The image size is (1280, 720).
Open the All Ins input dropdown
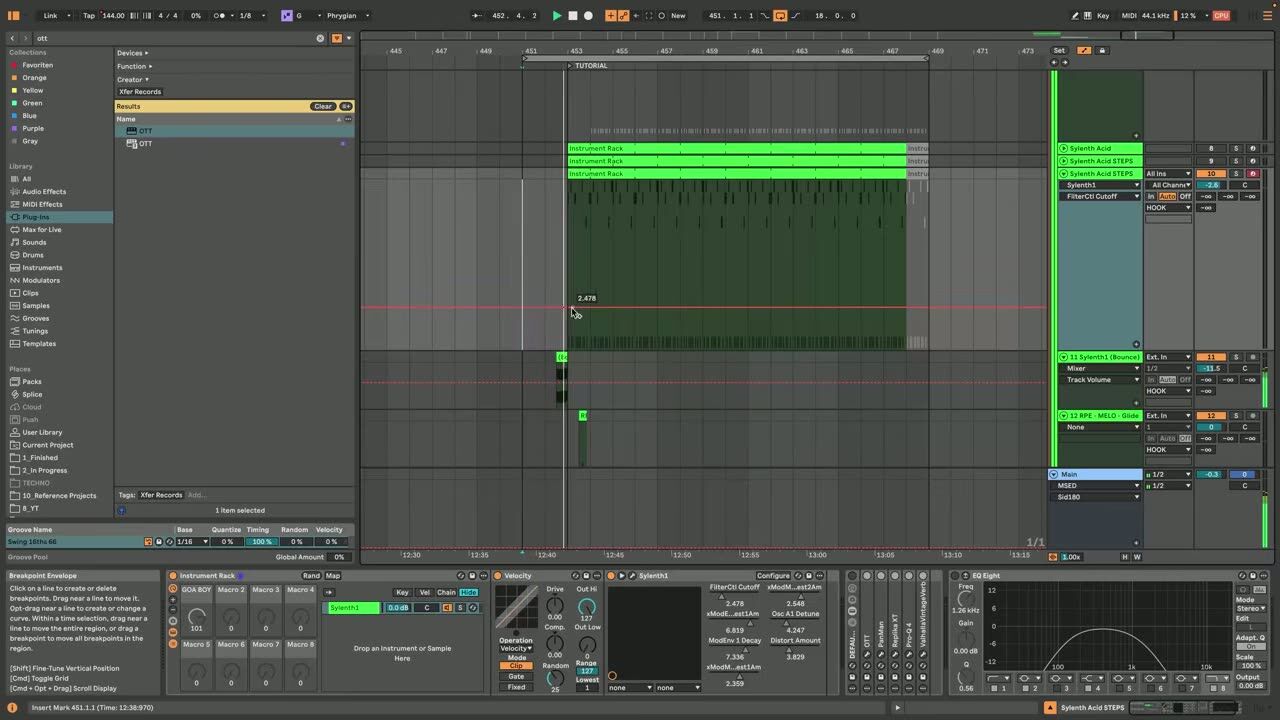(1169, 174)
